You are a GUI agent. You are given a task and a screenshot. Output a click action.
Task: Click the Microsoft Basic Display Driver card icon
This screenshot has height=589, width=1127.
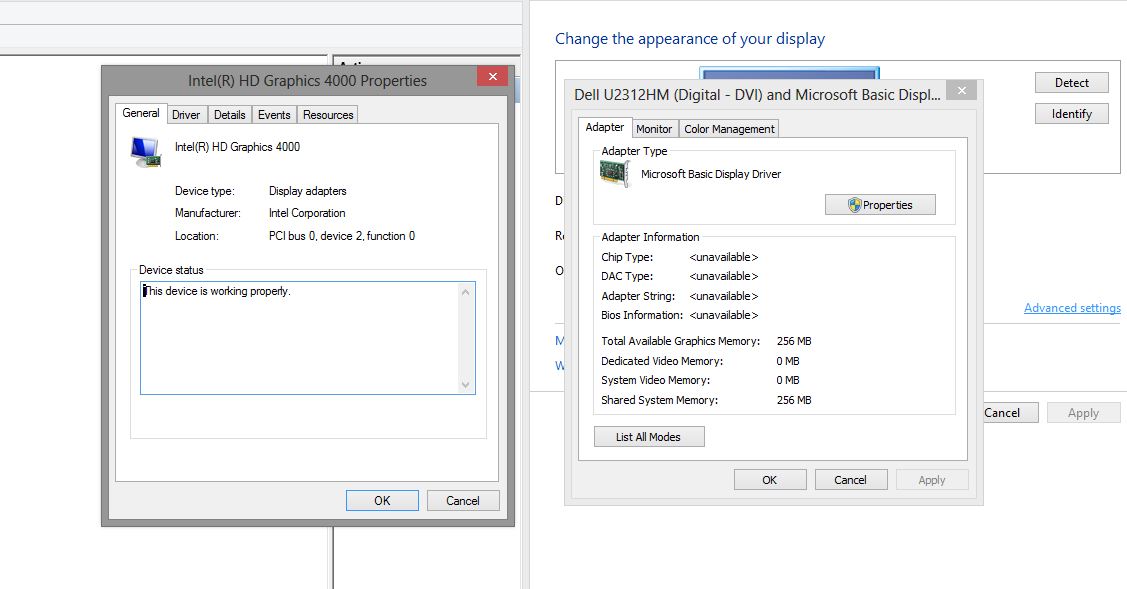[x=615, y=175]
